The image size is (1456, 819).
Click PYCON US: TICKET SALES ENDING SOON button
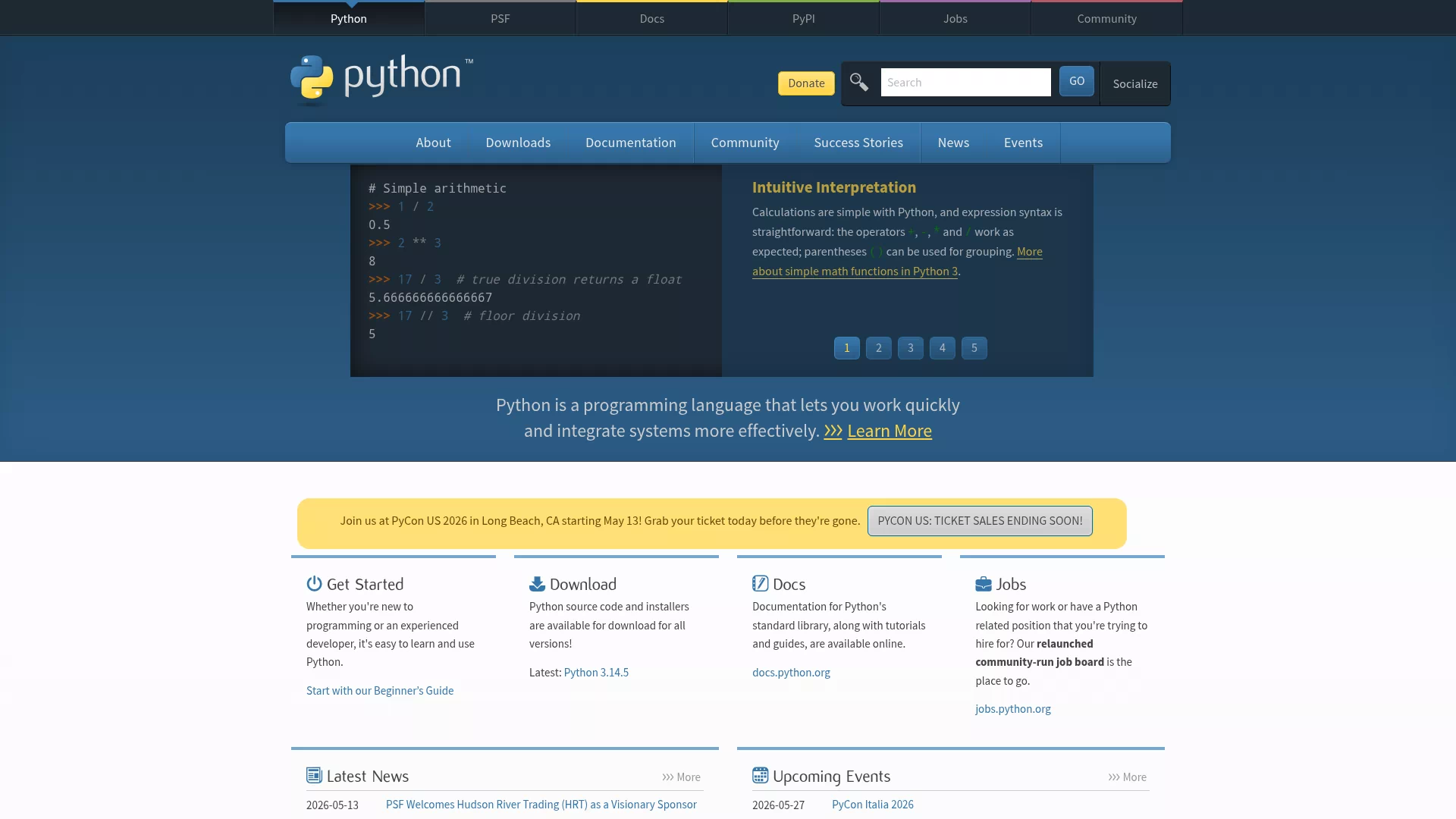point(980,521)
